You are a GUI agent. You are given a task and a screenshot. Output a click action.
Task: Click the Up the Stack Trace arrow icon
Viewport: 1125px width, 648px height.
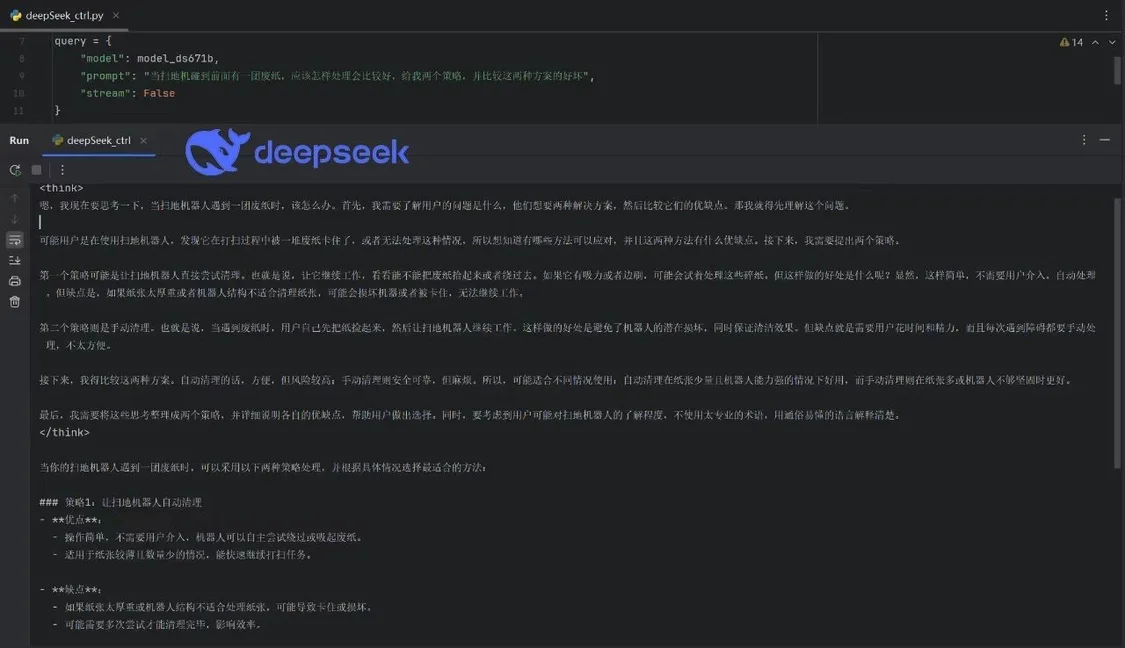click(x=13, y=197)
